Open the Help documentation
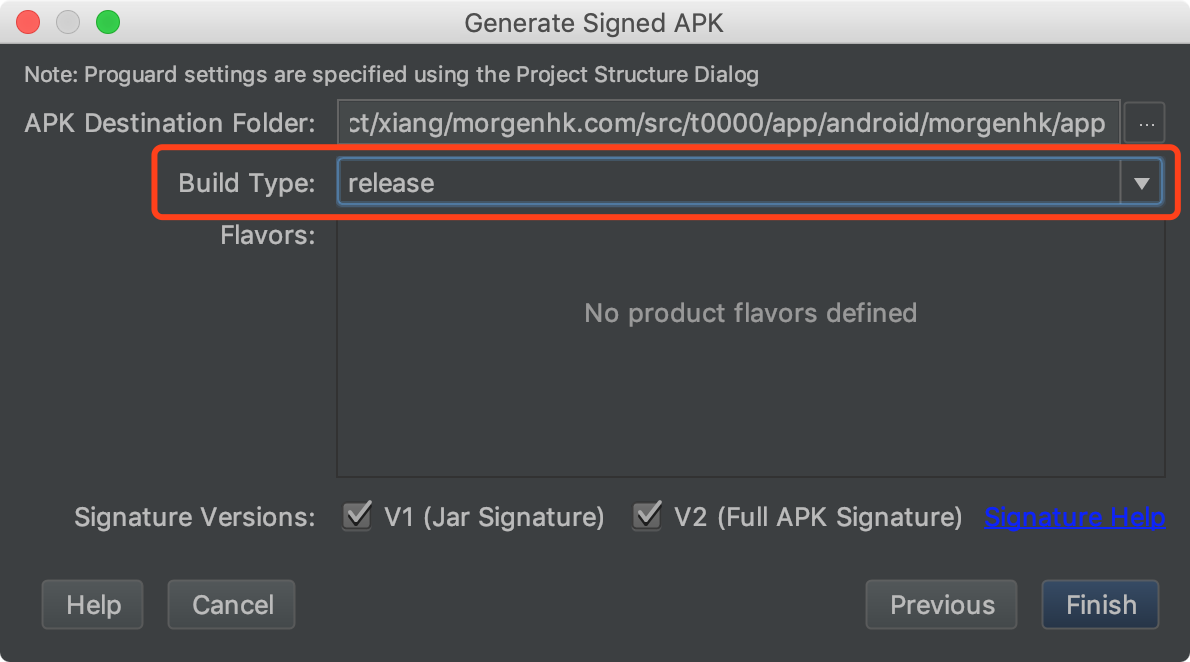The width and height of the screenshot is (1190, 662). (x=92, y=604)
